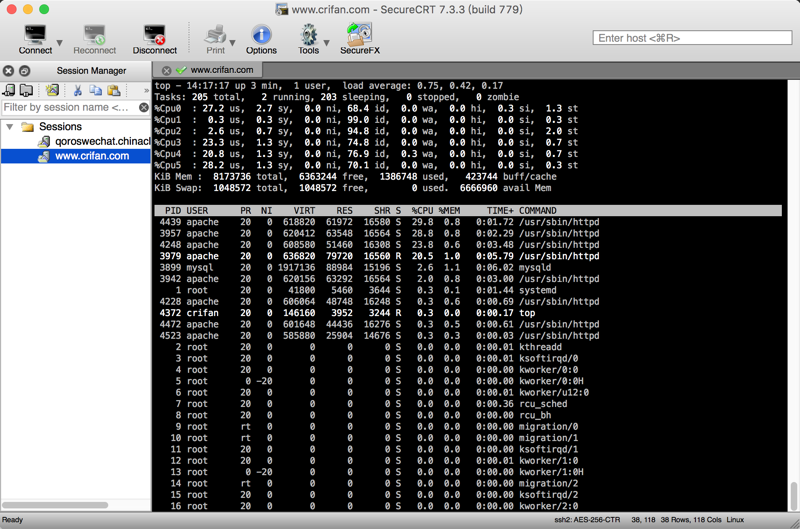Clear the session filter text
Screen dimensions: 800x529
tap(144, 107)
